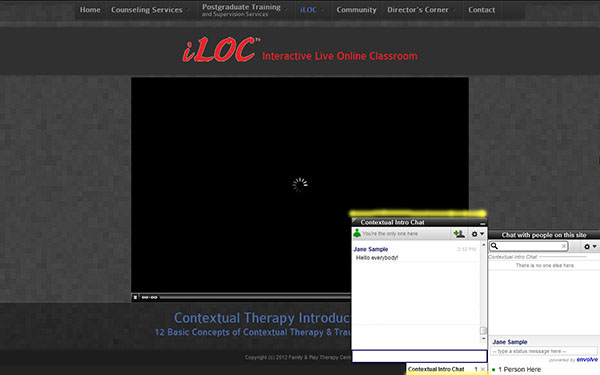
Task: Click 'There is no one else here' text
Action: coord(545,266)
